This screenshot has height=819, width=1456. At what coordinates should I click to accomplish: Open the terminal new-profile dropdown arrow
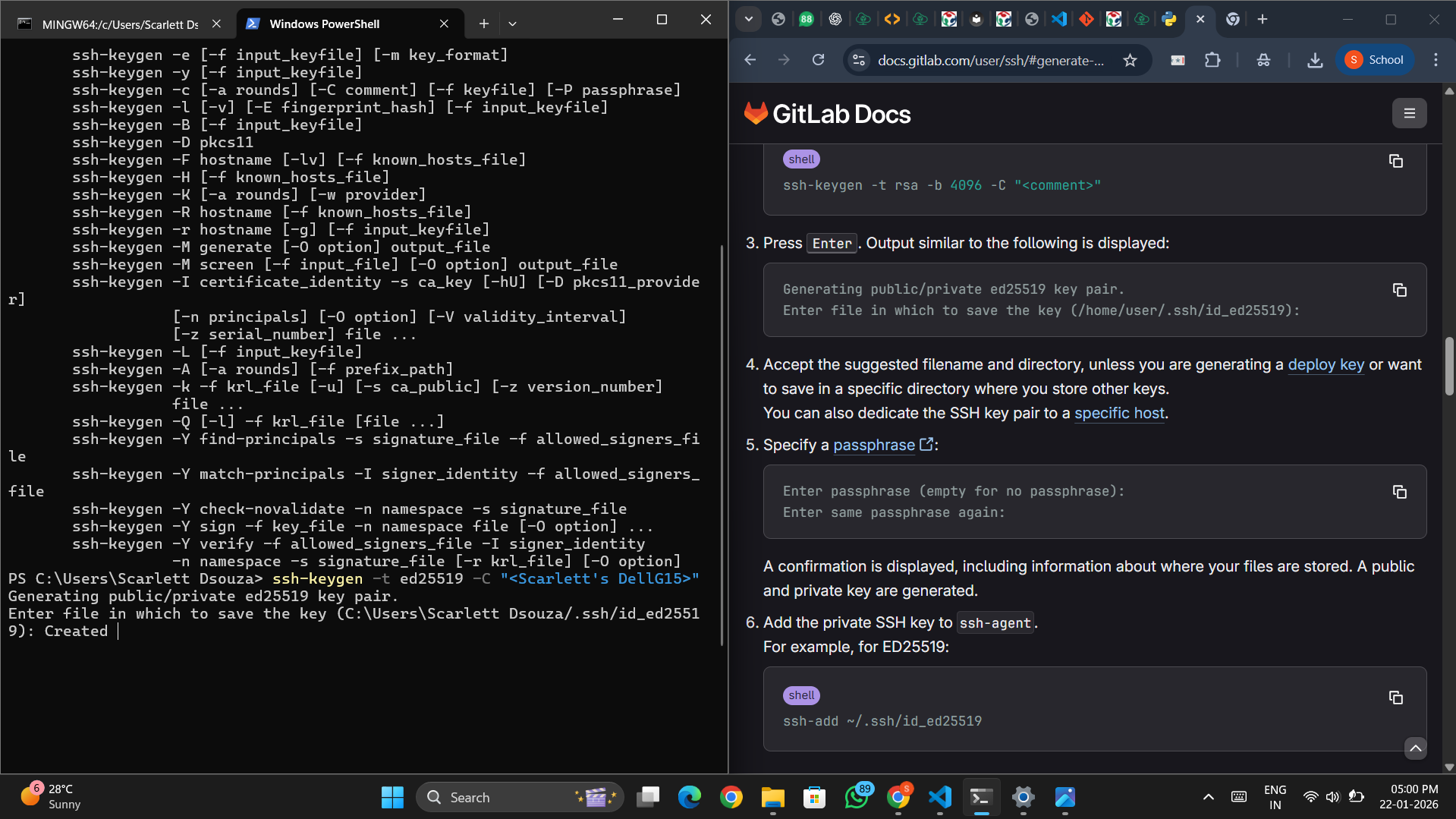(512, 24)
